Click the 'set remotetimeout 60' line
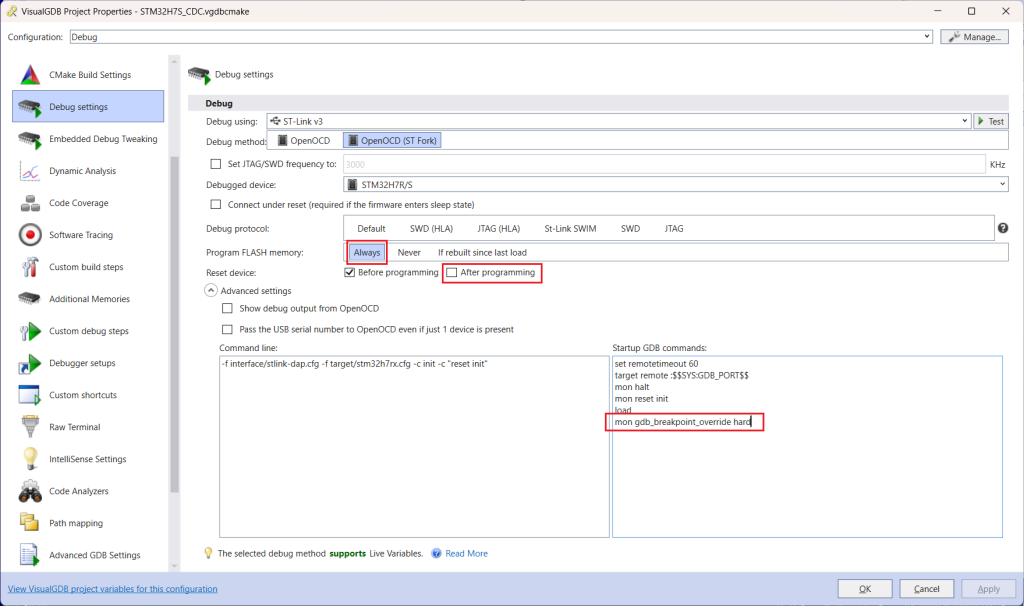 pos(656,364)
